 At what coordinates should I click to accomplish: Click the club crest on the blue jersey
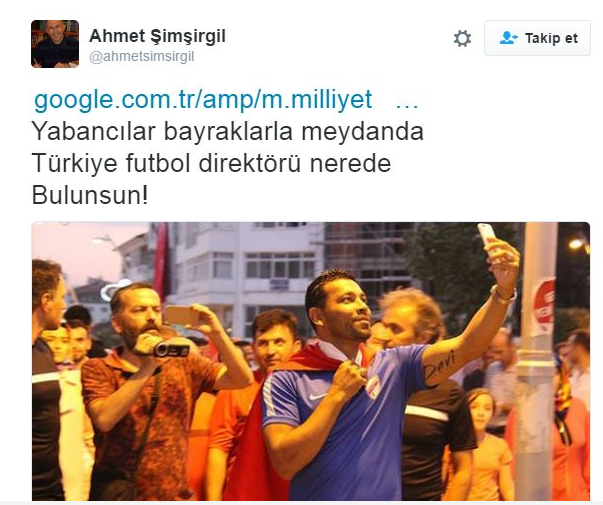tap(373, 387)
